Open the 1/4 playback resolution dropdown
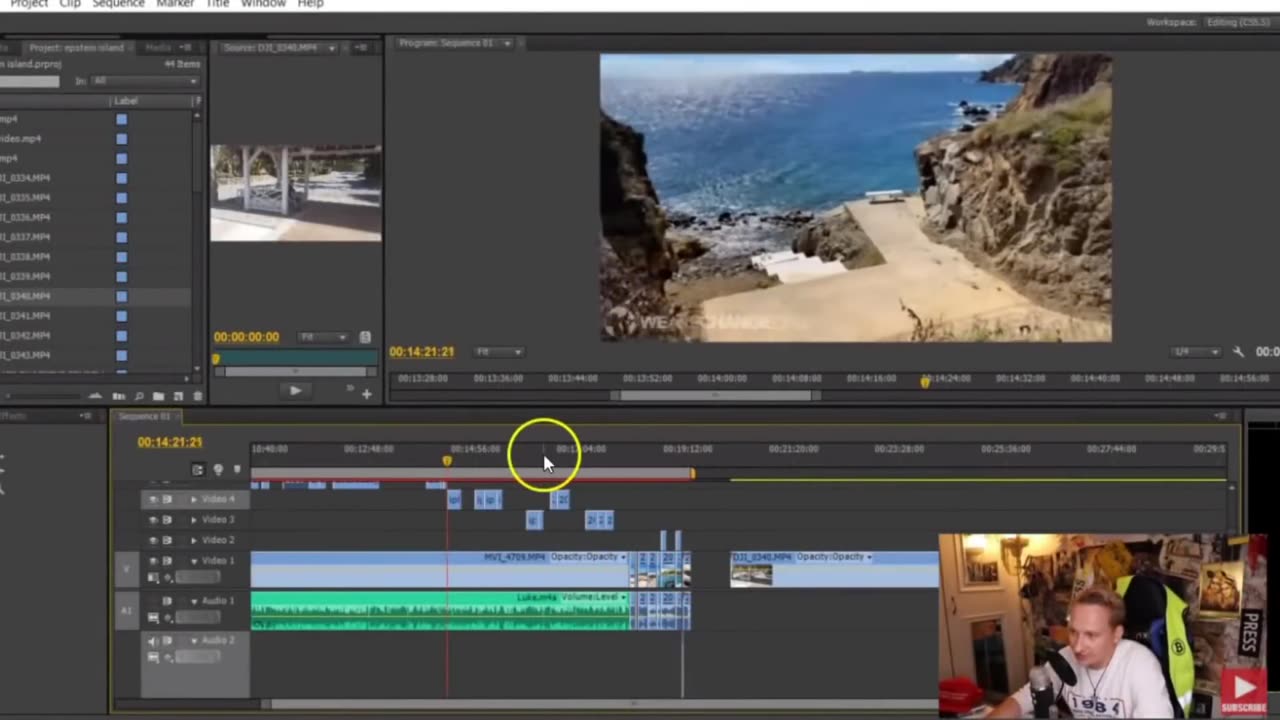This screenshot has height=720, width=1280. coord(1197,352)
